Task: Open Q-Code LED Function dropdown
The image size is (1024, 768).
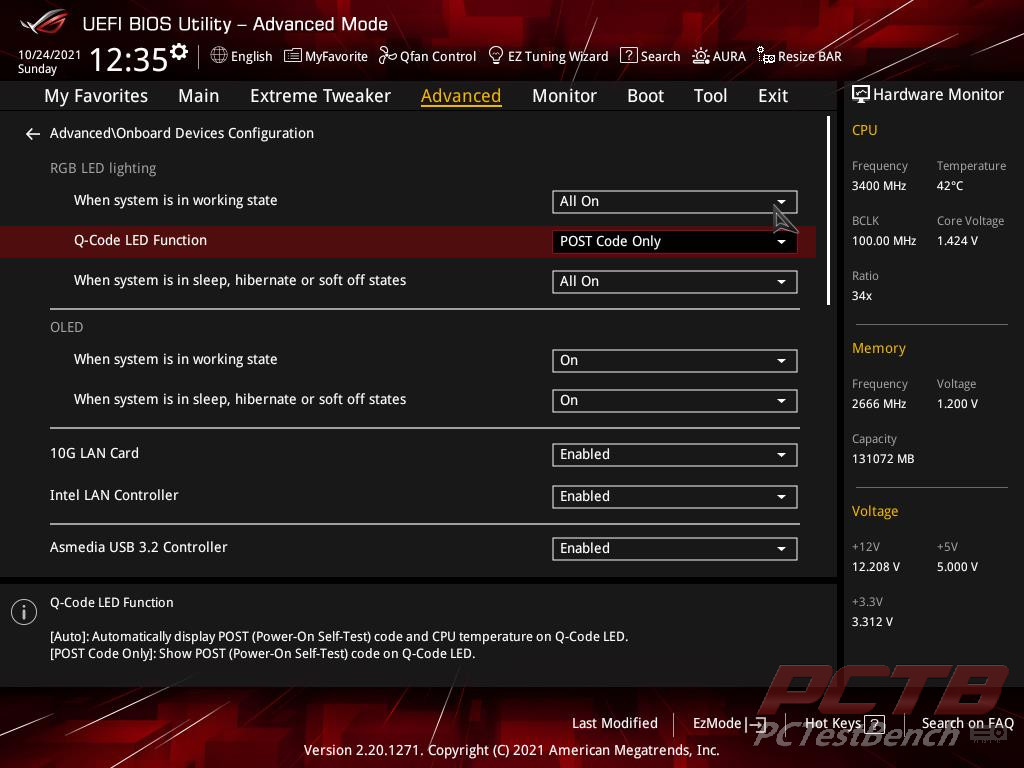Action: pyautogui.click(x=675, y=242)
